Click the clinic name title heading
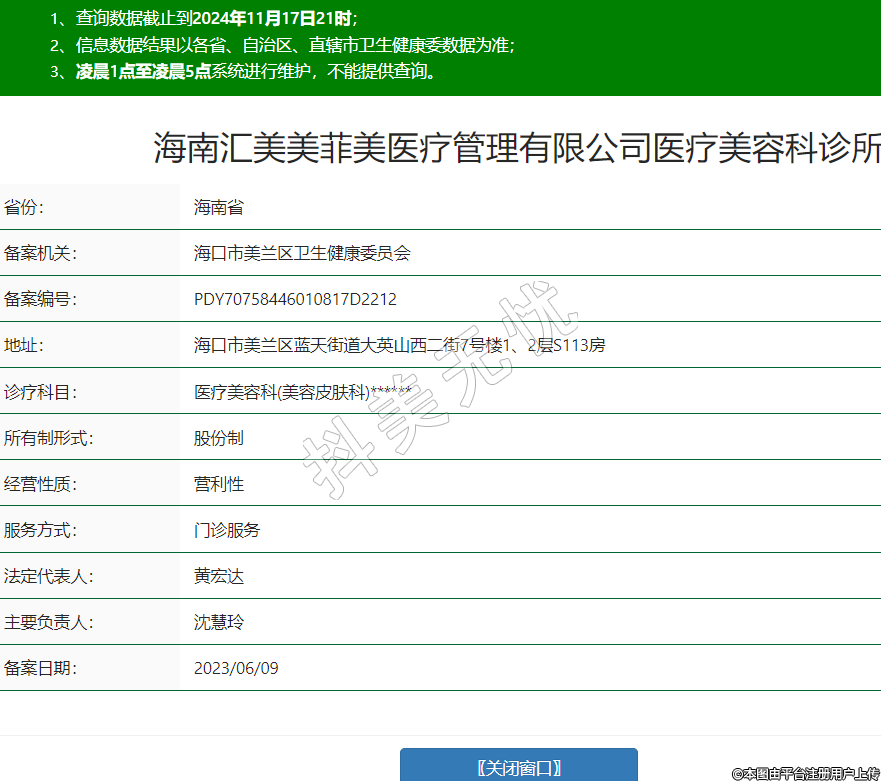Image resolution: width=881 pixels, height=781 pixels. point(517,149)
